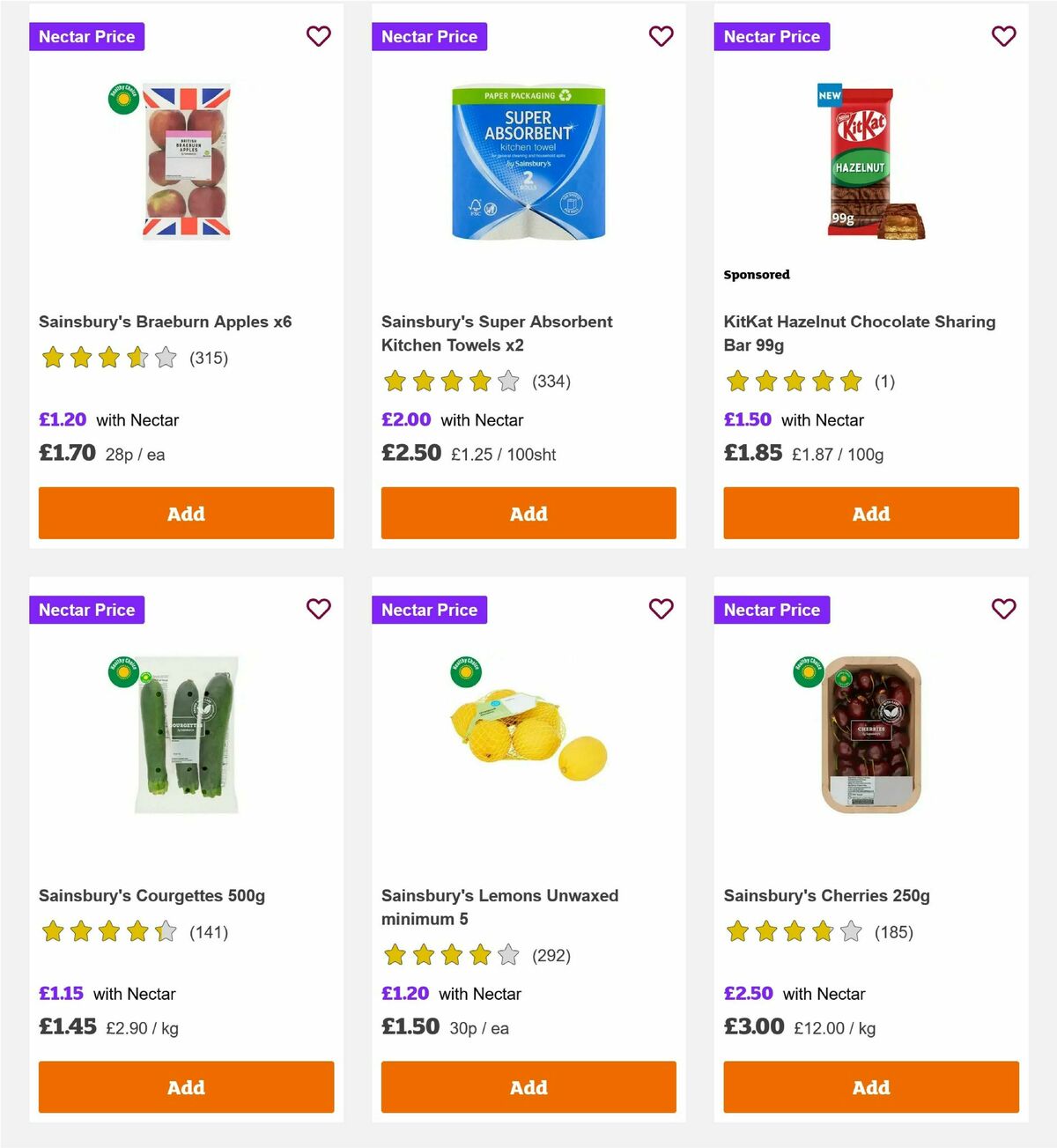1057x1148 pixels.
Task: Open the Nectar Price tag on the KitKat
Action: pyautogui.click(x=772, y=36)
